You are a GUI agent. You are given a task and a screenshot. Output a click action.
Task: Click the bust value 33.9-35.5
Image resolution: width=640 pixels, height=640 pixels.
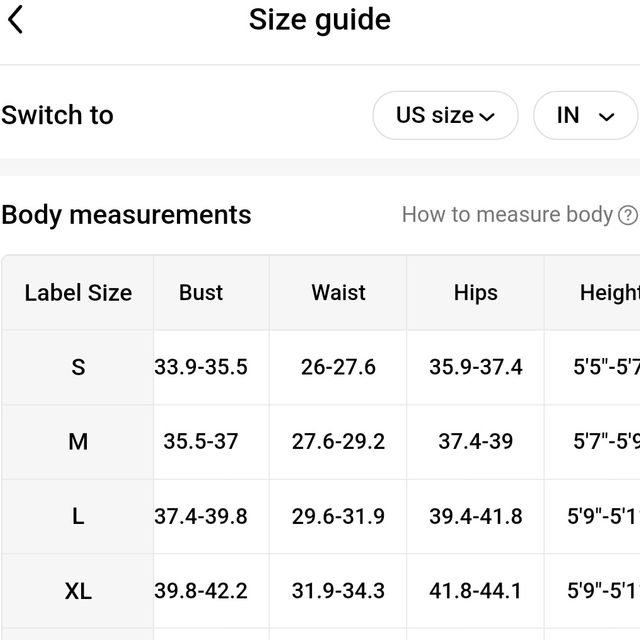coord(201,367)
